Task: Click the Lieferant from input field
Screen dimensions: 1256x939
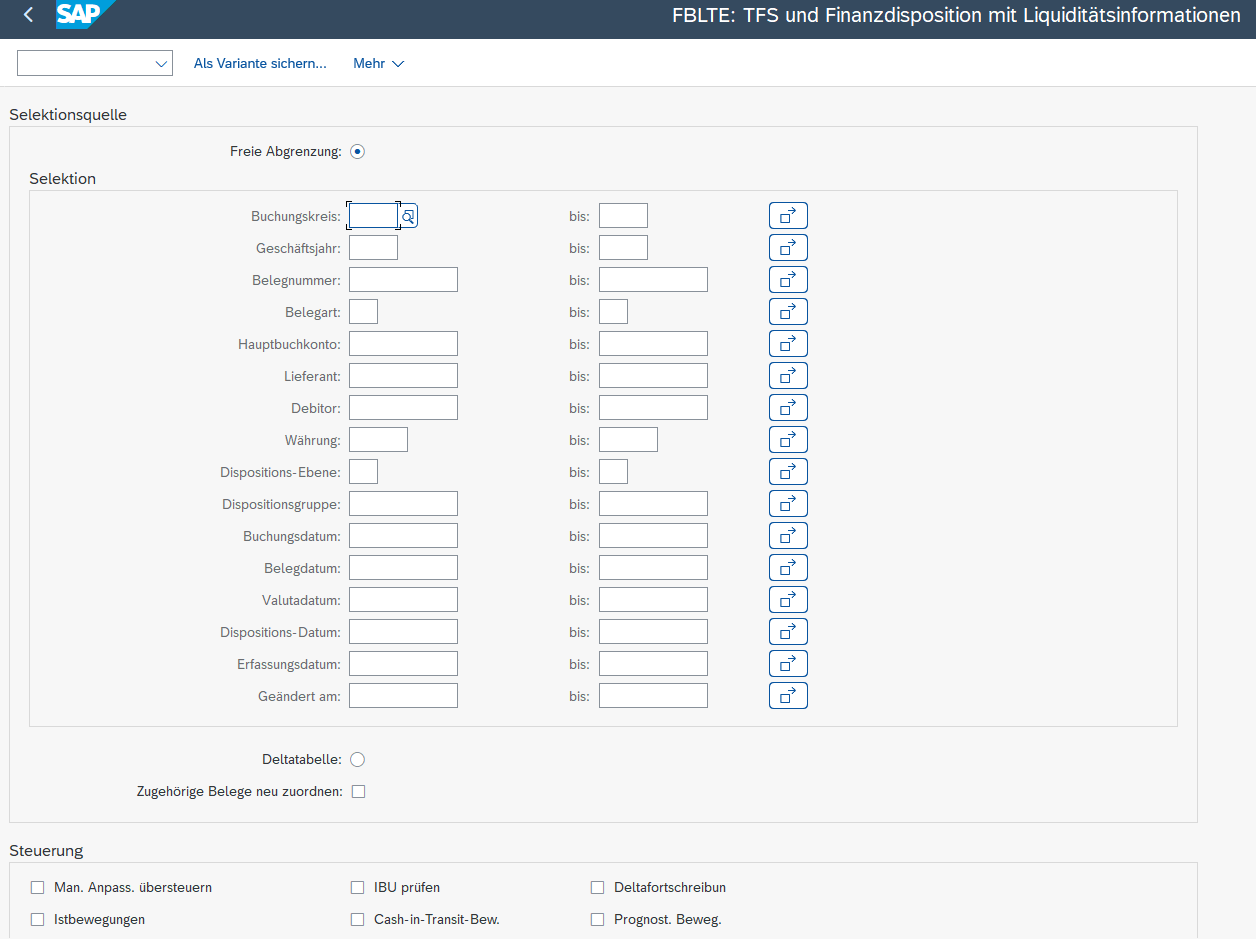Action: click(x=403, y=376)
